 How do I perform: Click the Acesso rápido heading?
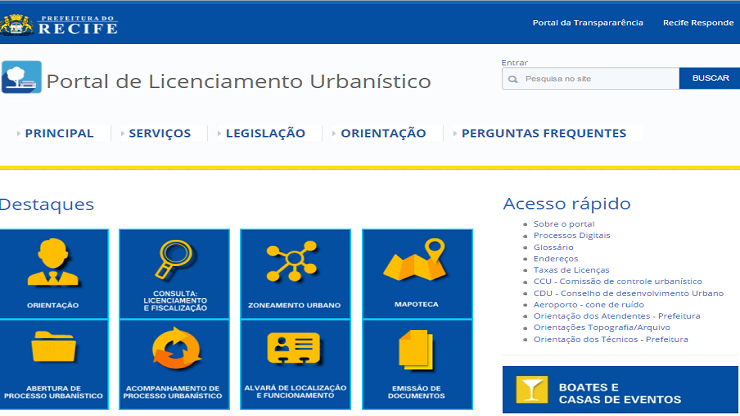[x=567, y=204]
